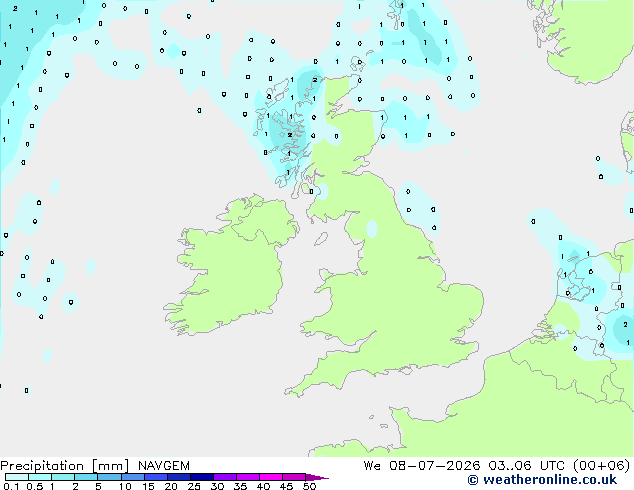Click the purple over-50 arrow at legend end
634x490 pixels.
(x=317, y=478)
